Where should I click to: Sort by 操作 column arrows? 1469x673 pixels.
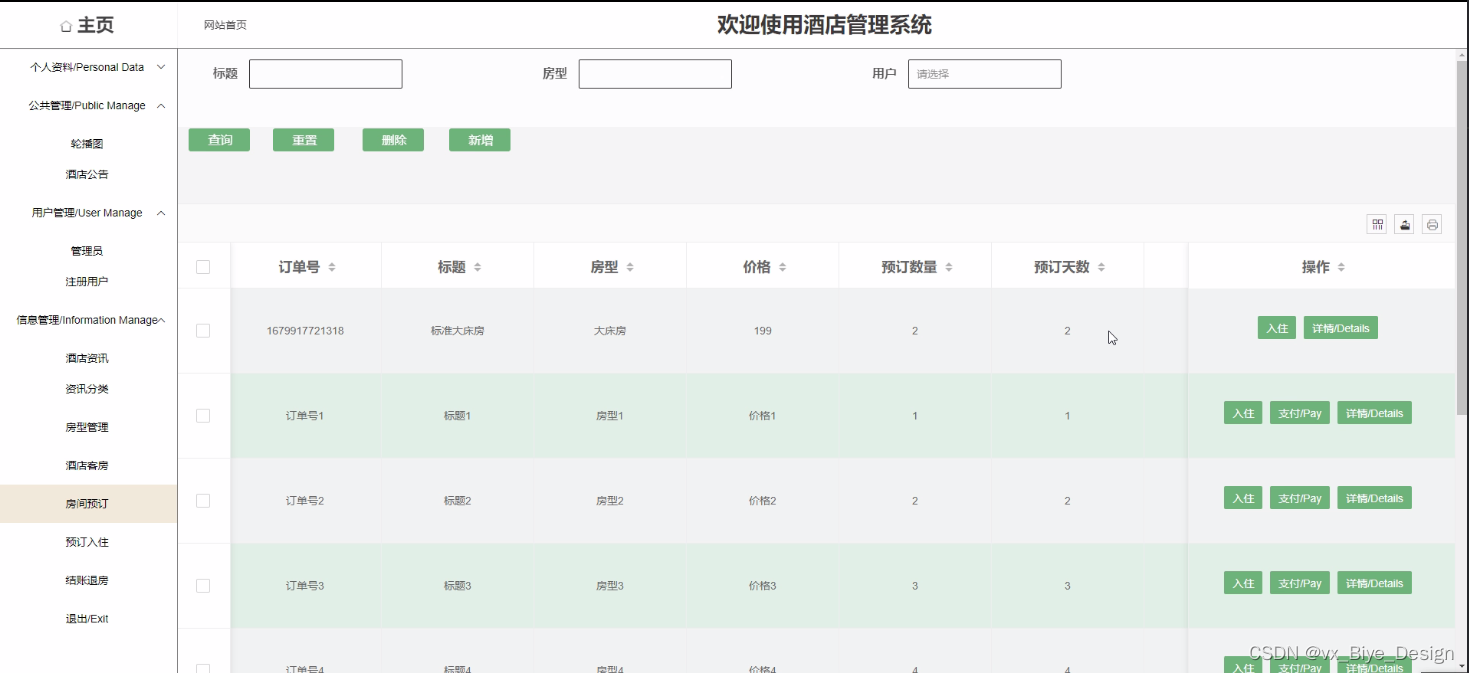coord(1342,267)
